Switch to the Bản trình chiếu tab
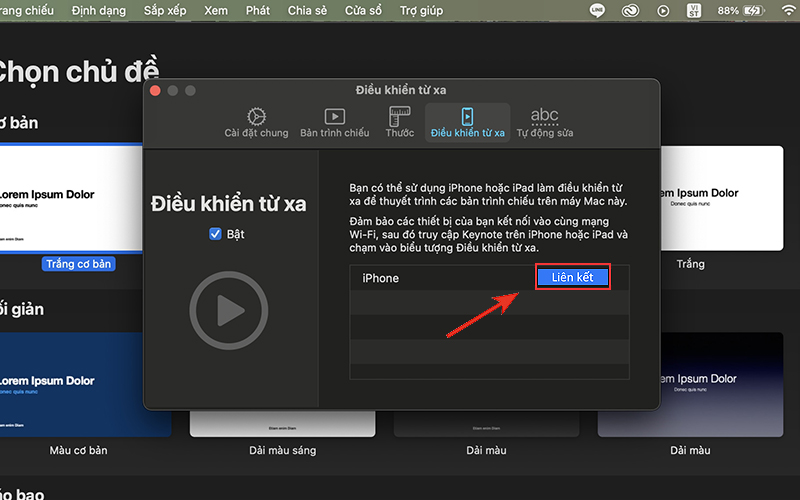This screenshot has height=500, width=800. (x=334, y=123)
